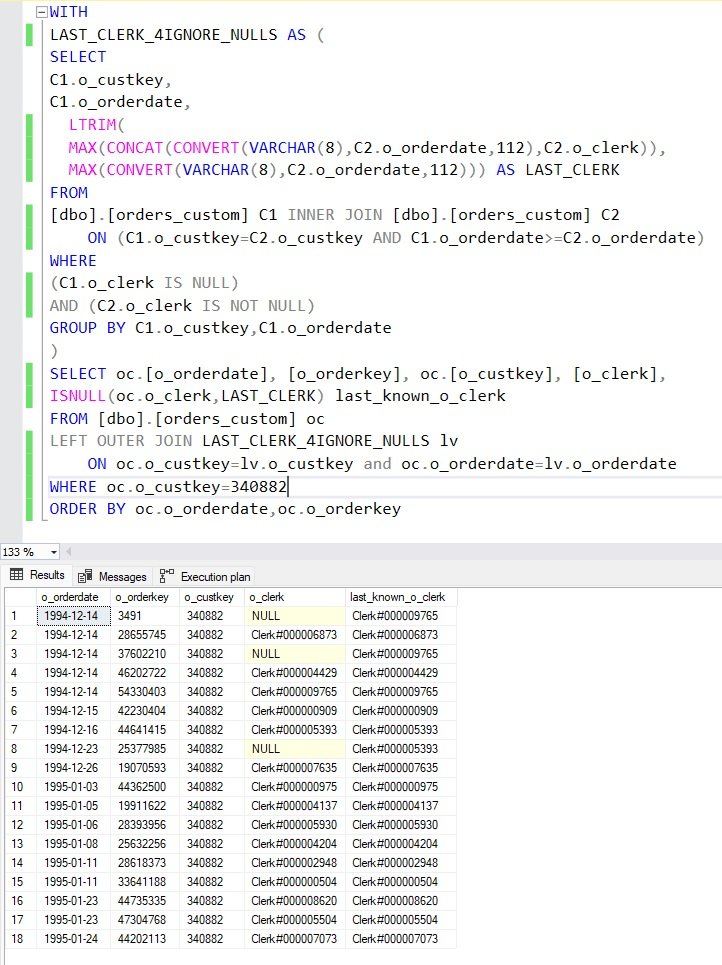The width and height of the screenshot is (722, 965).
Task: Click order date cell 1995-01-24
Action: (73, 939)
